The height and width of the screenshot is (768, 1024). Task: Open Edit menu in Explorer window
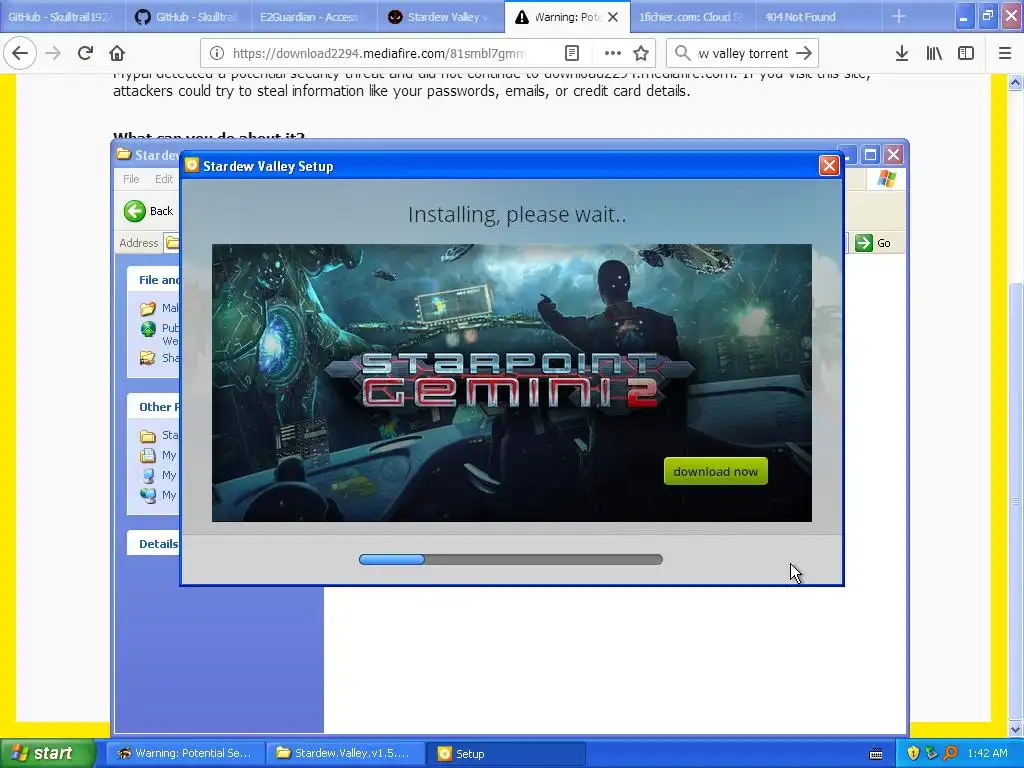pos(164,179)
